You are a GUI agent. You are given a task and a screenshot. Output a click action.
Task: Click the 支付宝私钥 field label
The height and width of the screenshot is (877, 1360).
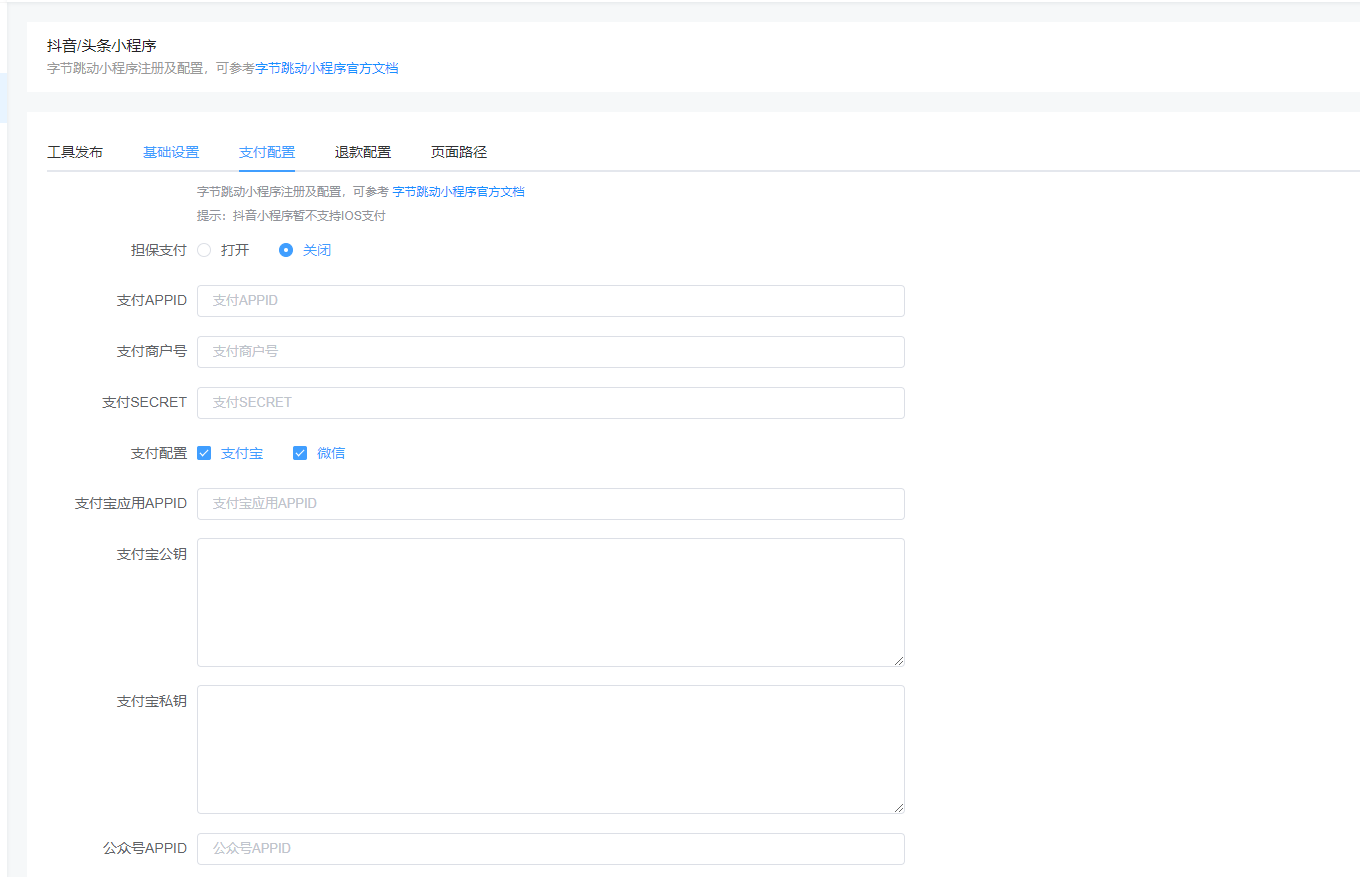coord(152,701)
